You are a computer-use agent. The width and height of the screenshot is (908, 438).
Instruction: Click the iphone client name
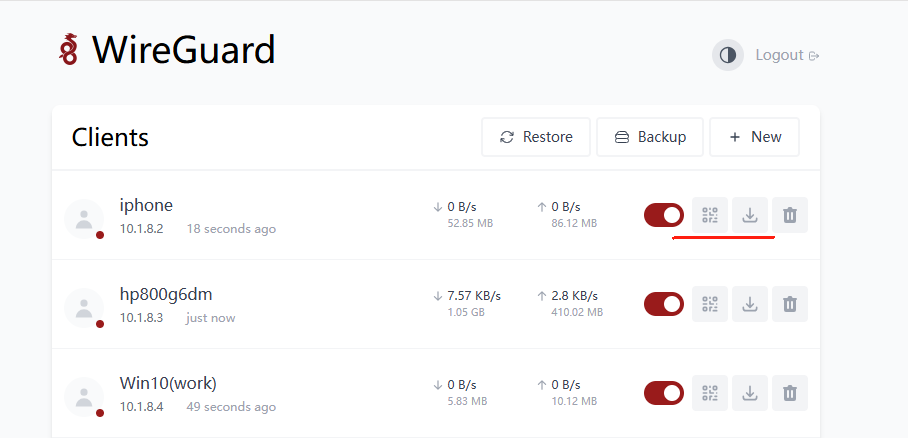pos(146,205)
